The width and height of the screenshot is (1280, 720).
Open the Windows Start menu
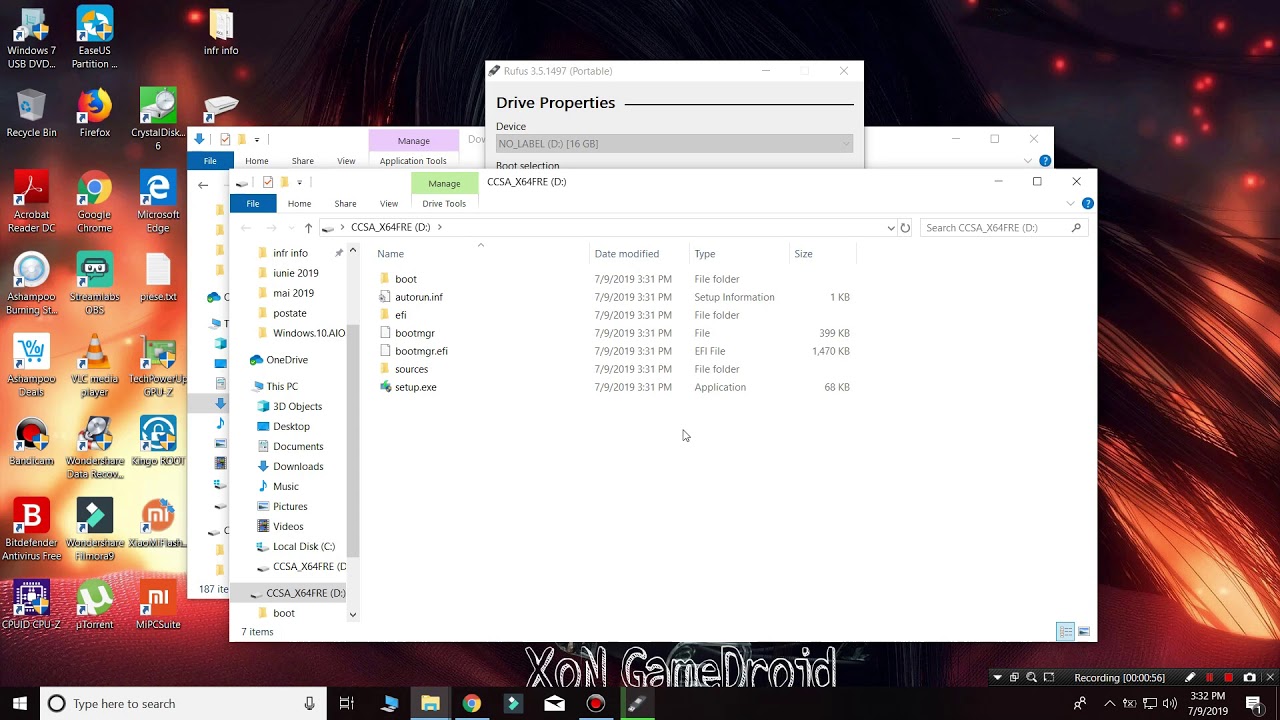[x=20, y=703]
